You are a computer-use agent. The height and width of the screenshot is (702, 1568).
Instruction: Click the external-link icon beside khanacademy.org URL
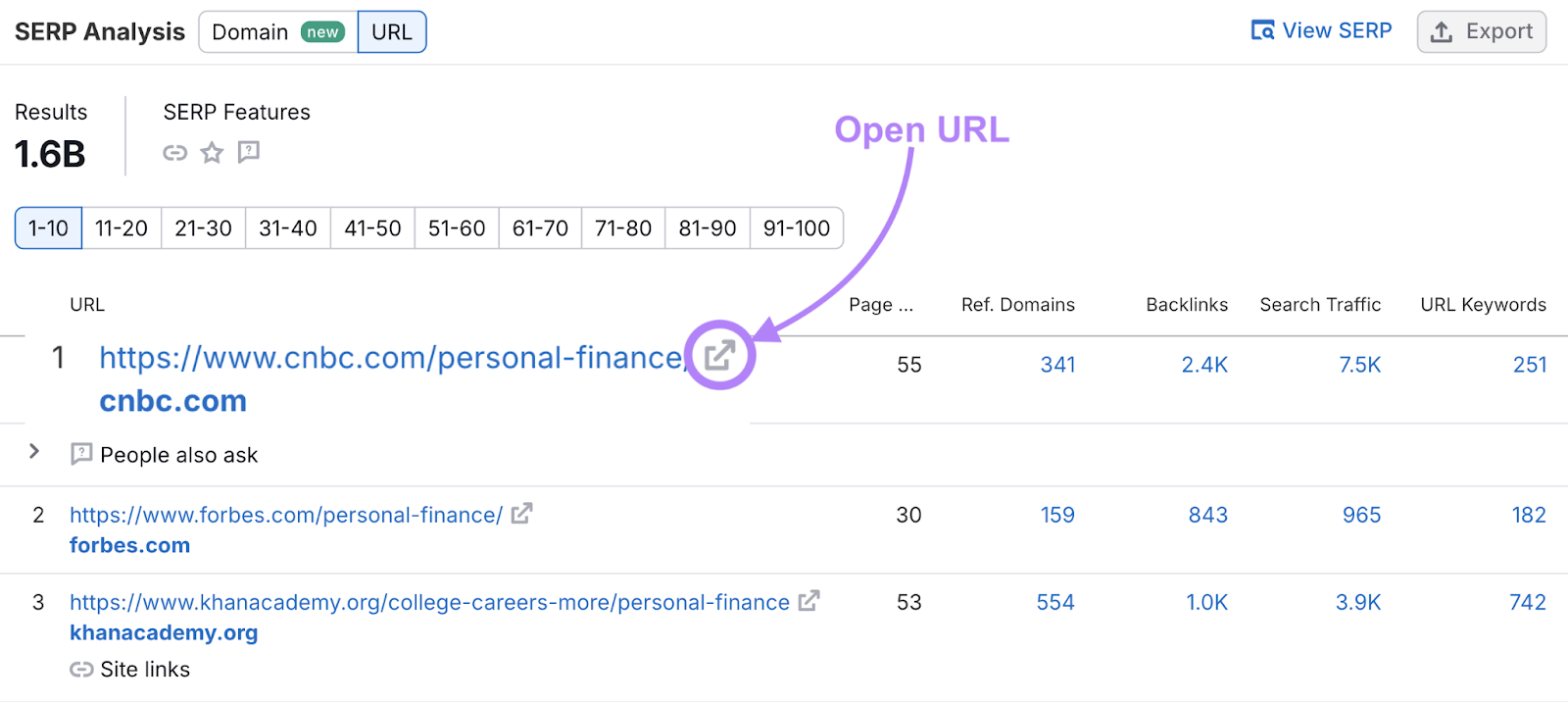[x=807, y=601]
